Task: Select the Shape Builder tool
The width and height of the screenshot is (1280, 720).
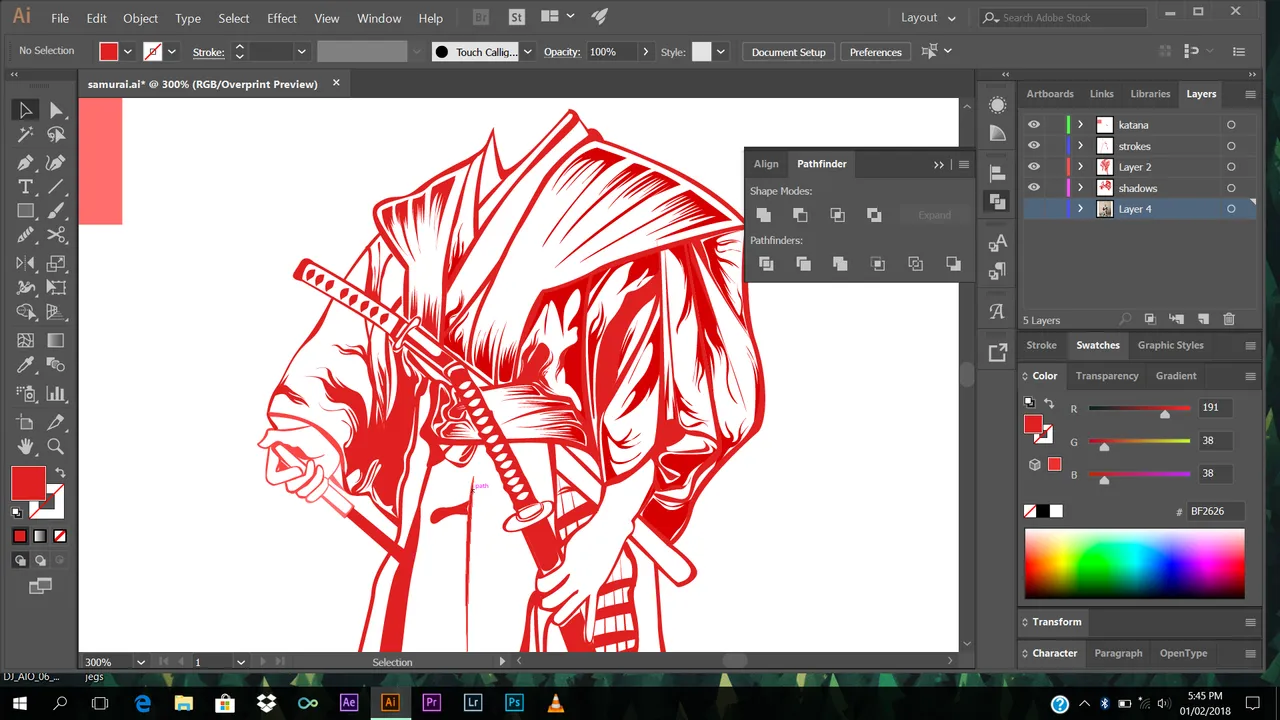Action: click(x=25, y=313)
